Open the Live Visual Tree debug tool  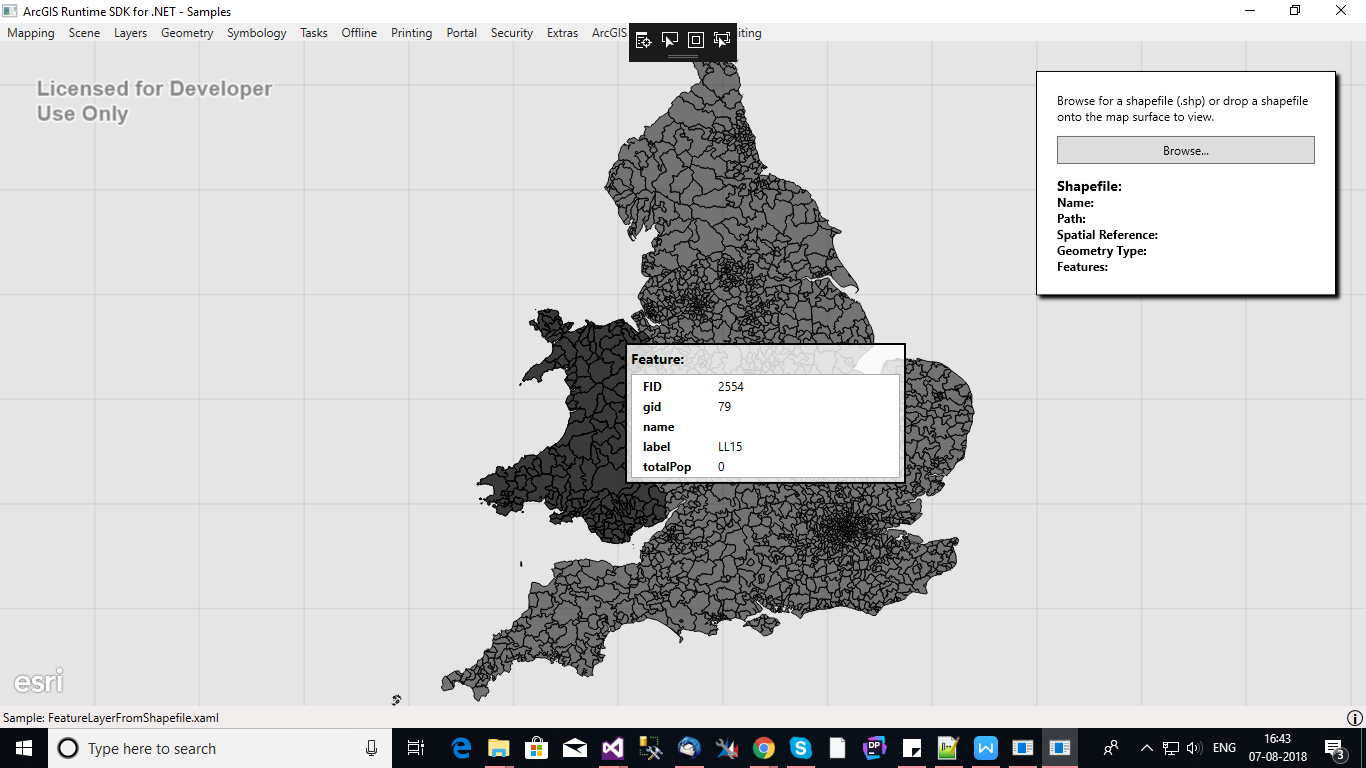(644, 40)
